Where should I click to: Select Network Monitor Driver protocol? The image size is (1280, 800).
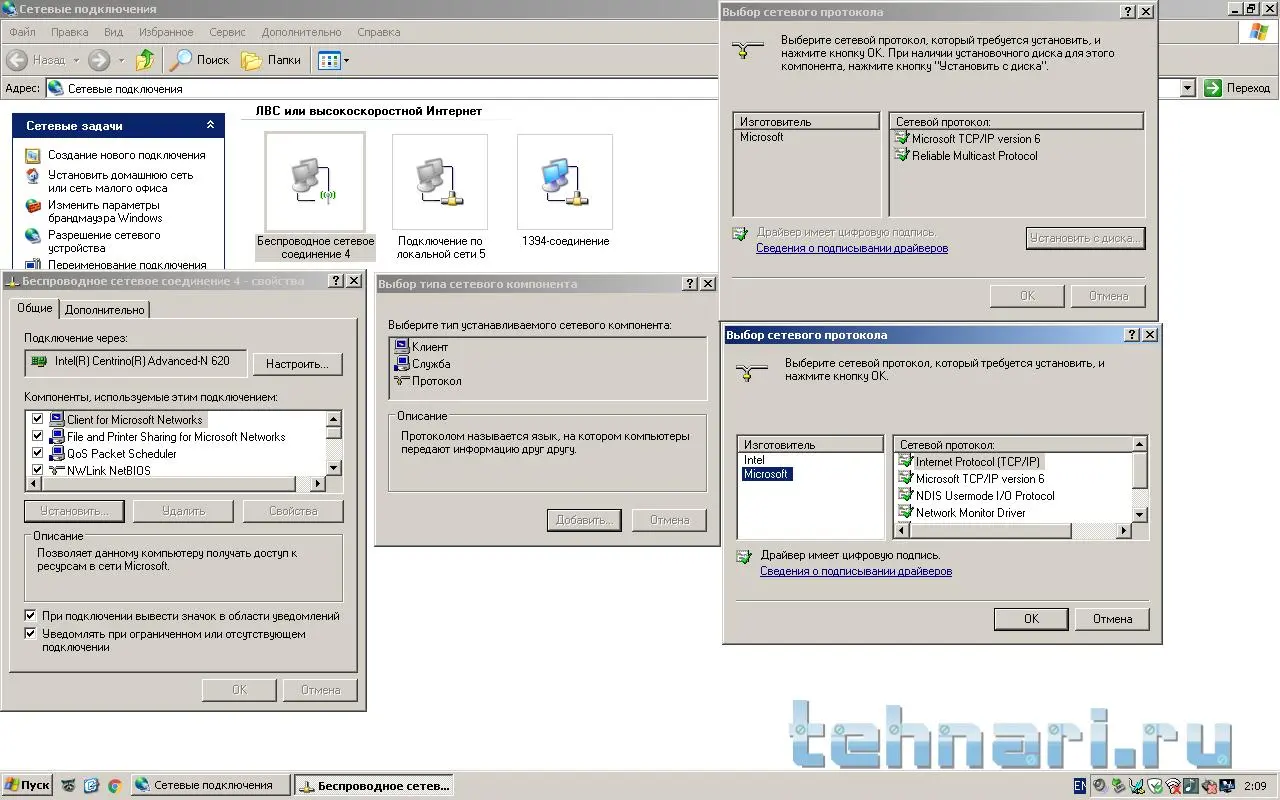click(962, 513)
